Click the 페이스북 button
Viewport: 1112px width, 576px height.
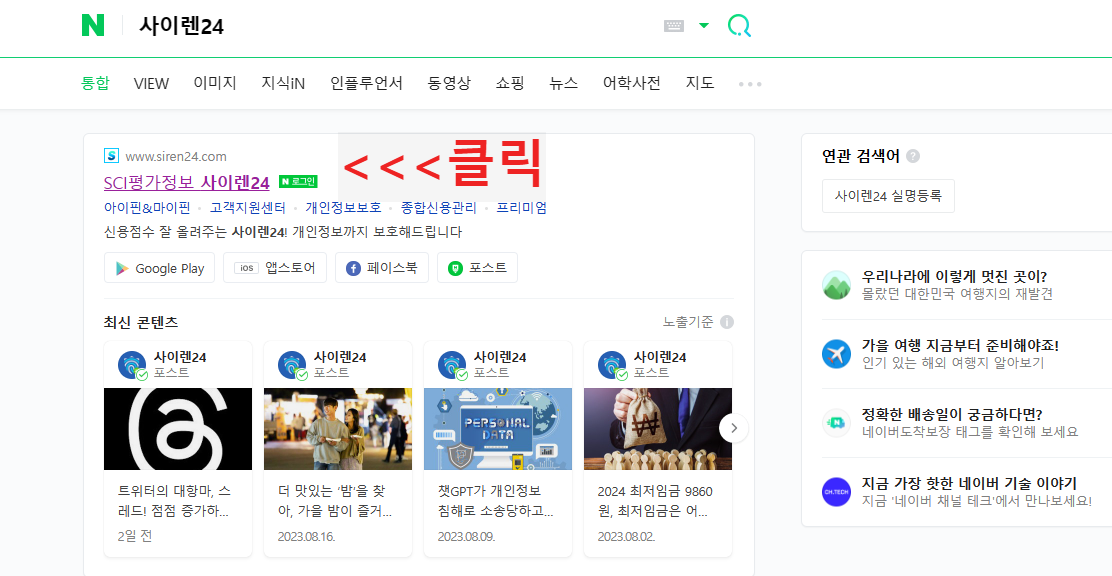point(382,267)
